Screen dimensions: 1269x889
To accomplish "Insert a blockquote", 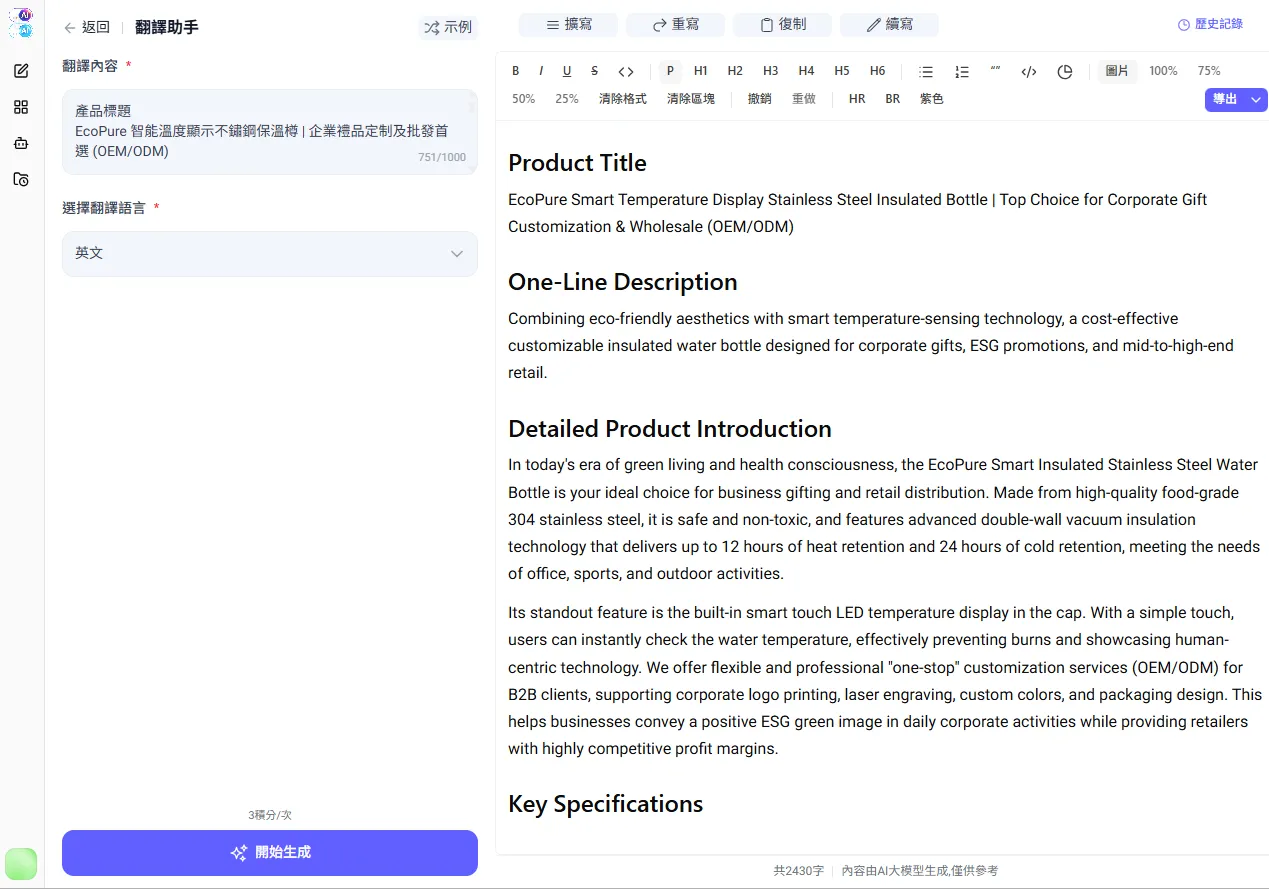I will point(995,71).
